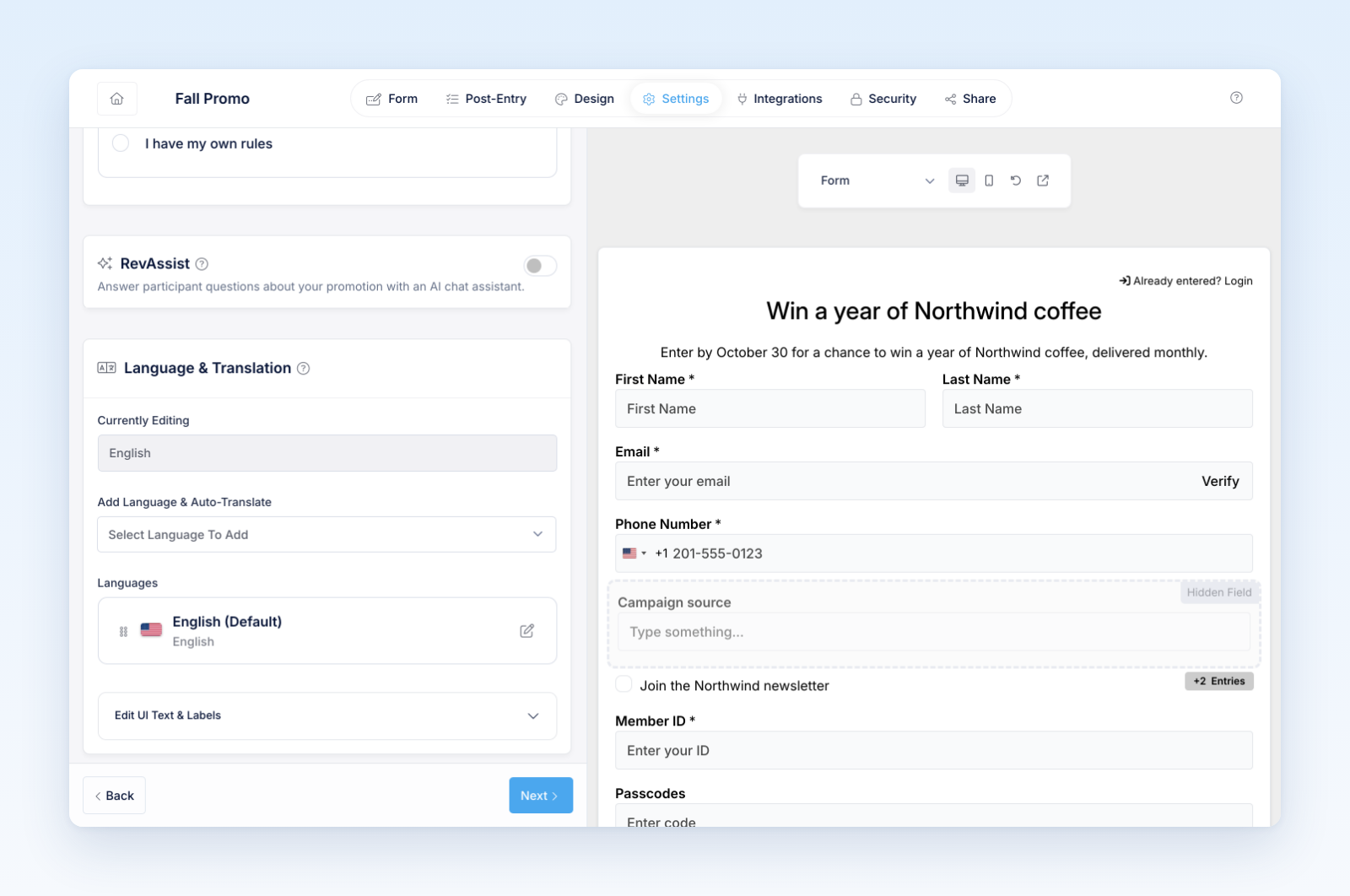
Task: Click the Passcodes 'Enter code' field
Action: [934, 817]
